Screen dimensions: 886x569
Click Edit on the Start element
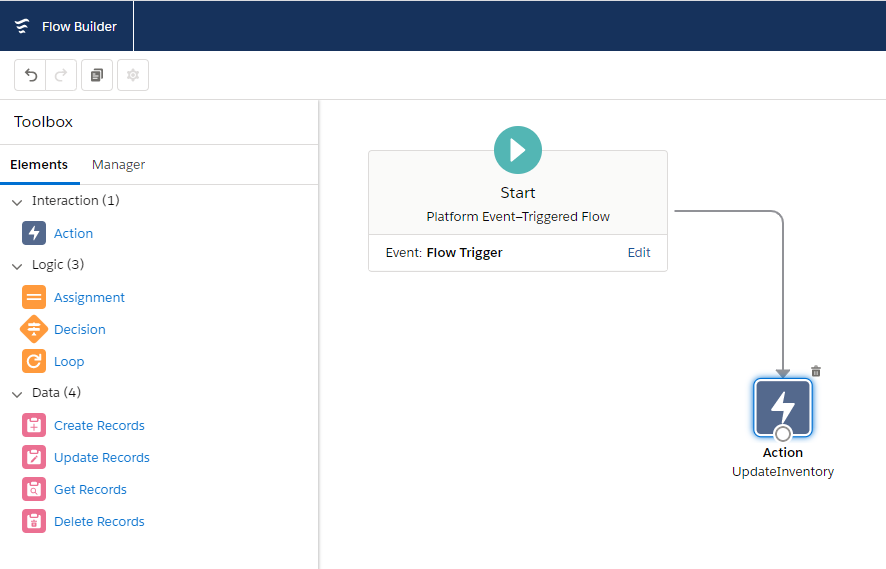click(x=639, y=252)
